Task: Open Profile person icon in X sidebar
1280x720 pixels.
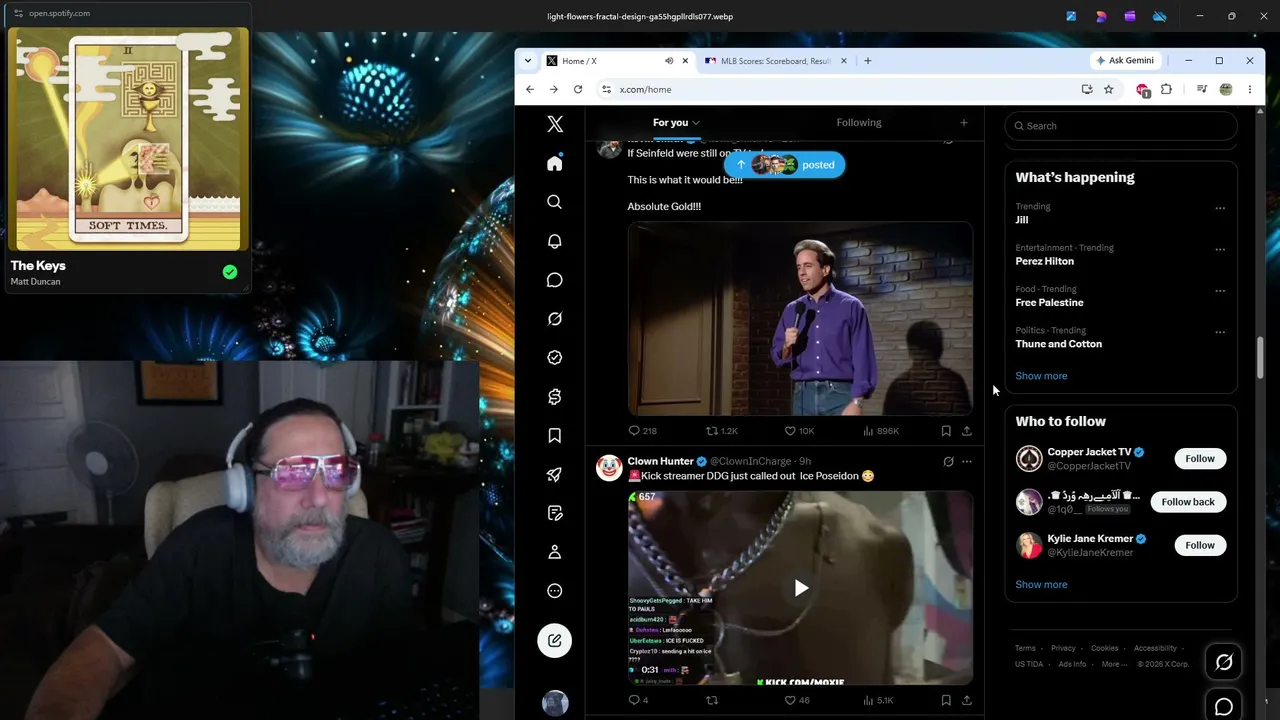Action: pyautogui.click(x=555, y=552)
